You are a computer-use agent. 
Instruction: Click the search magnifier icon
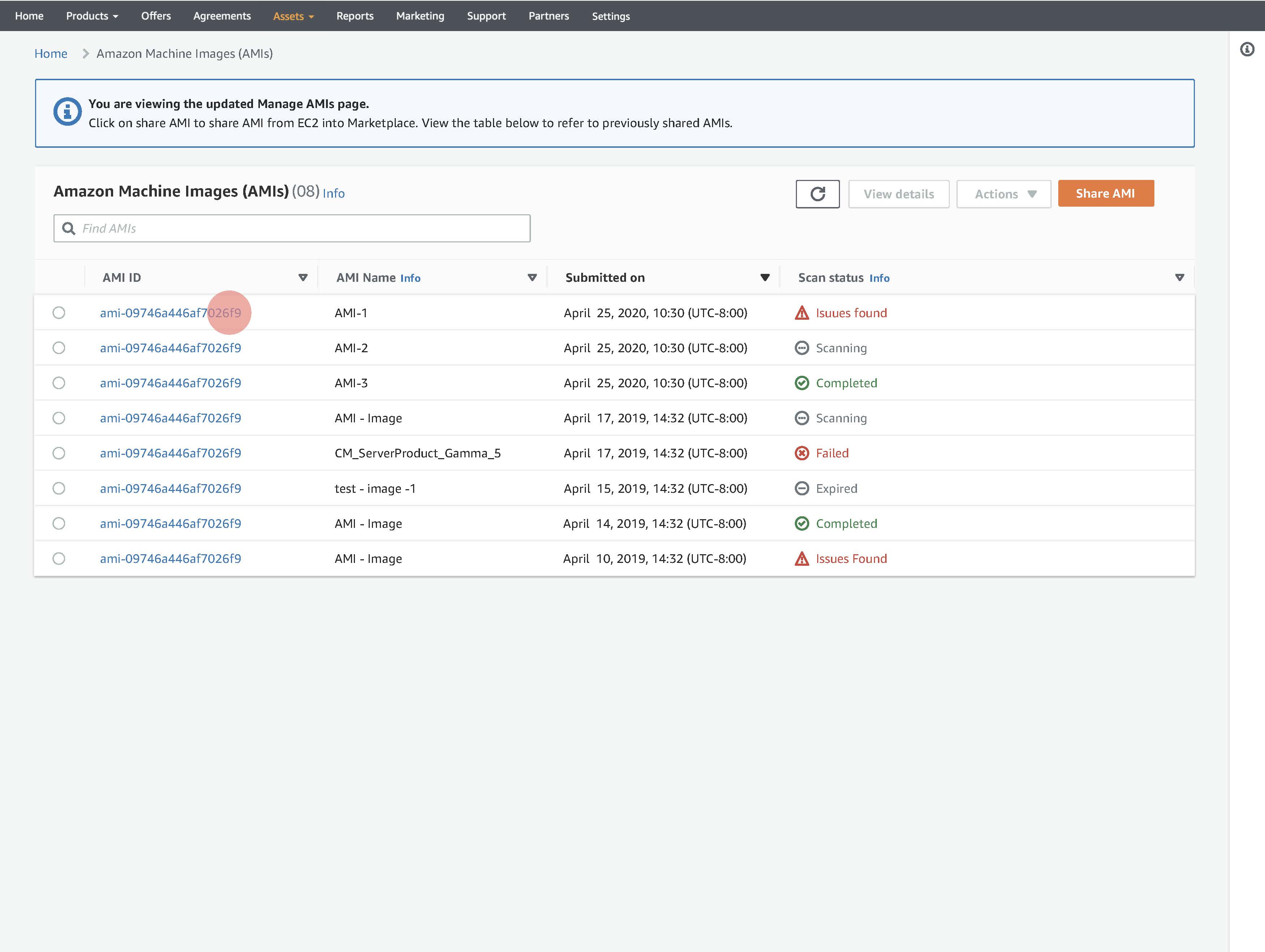[69, 228]
